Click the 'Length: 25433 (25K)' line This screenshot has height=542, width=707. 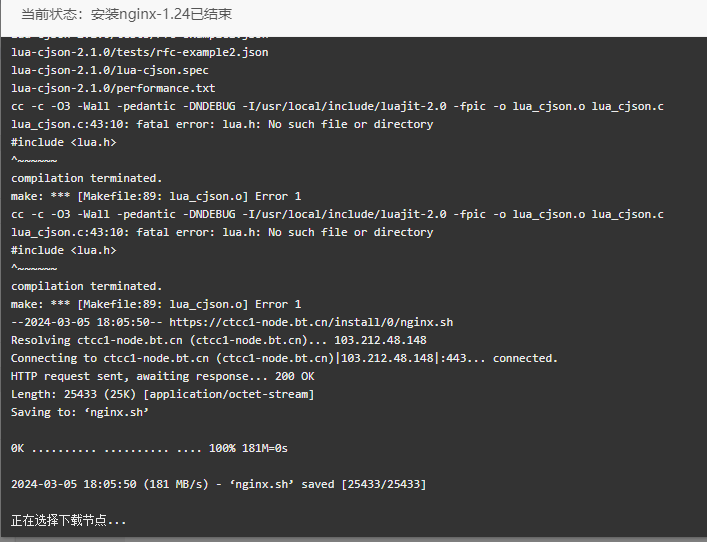(163, 395)
